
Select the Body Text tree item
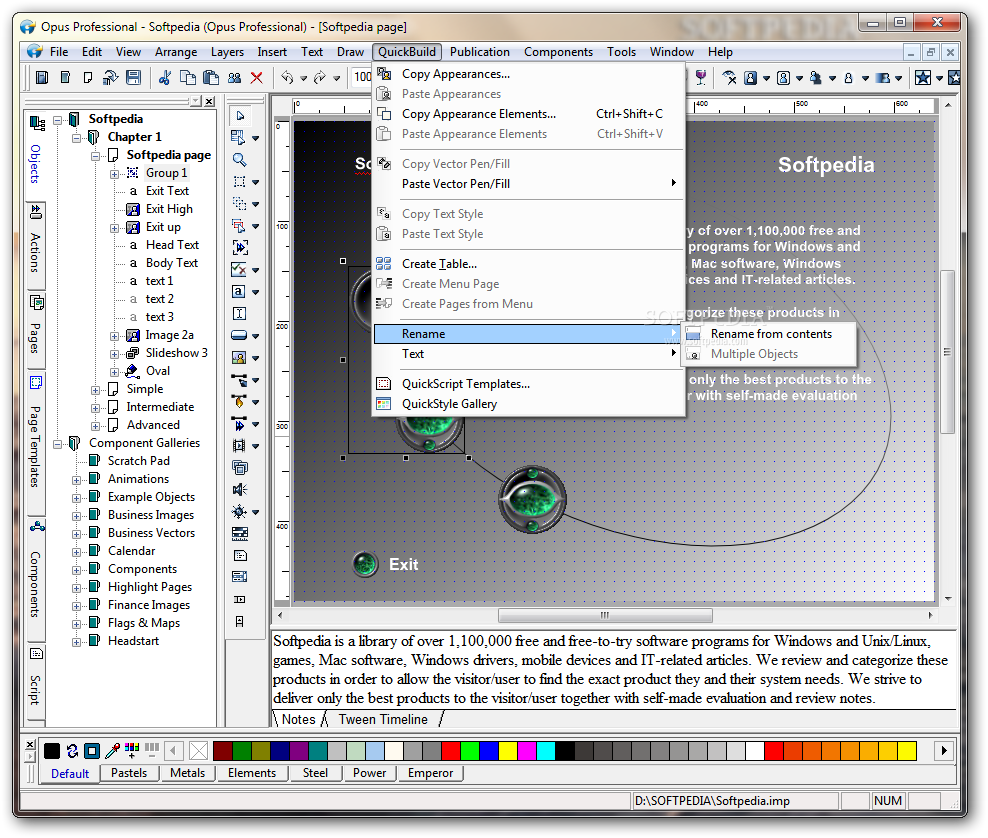(x=171, y=263)
